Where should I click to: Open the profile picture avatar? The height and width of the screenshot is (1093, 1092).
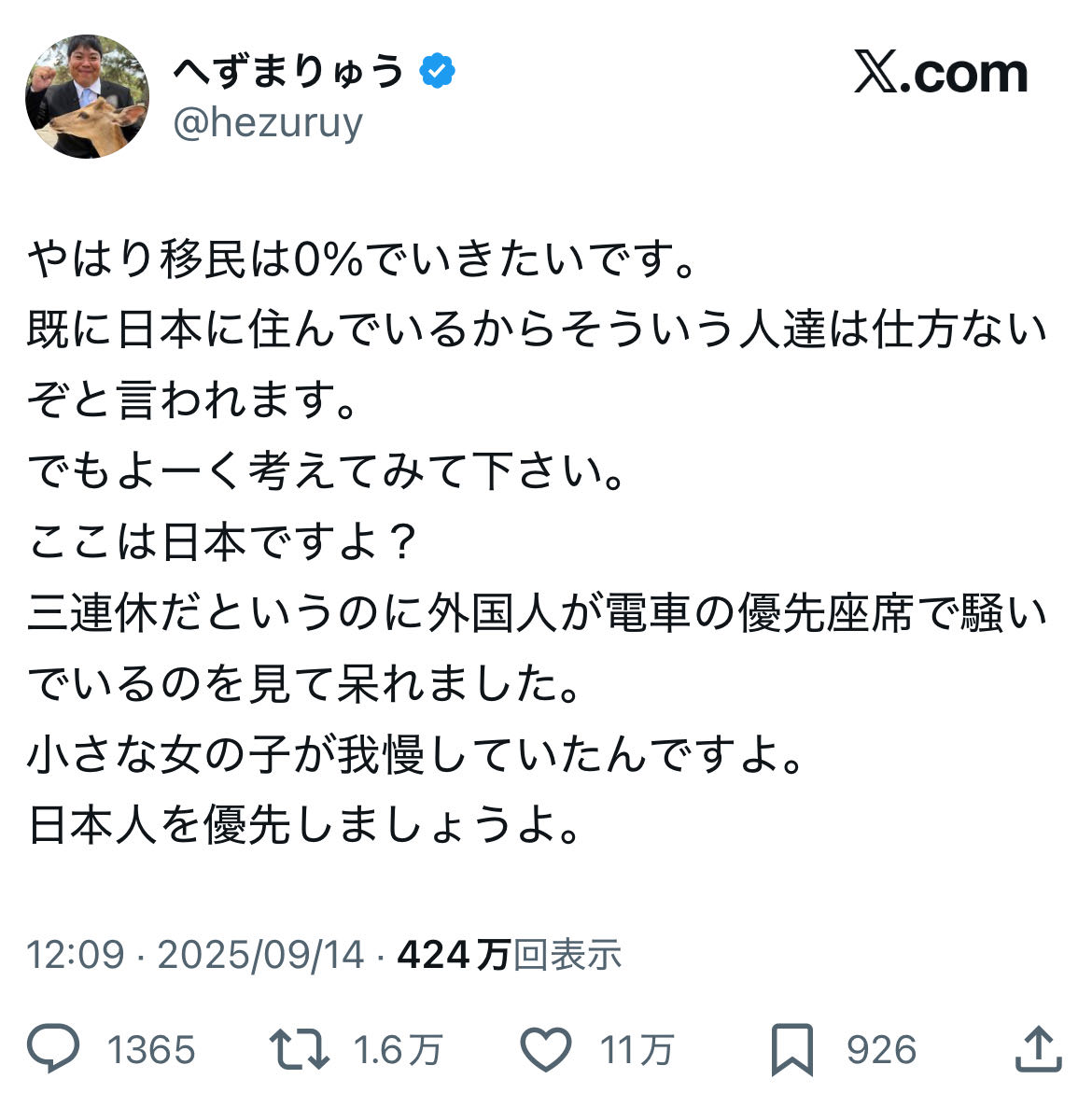pos(87,97)
